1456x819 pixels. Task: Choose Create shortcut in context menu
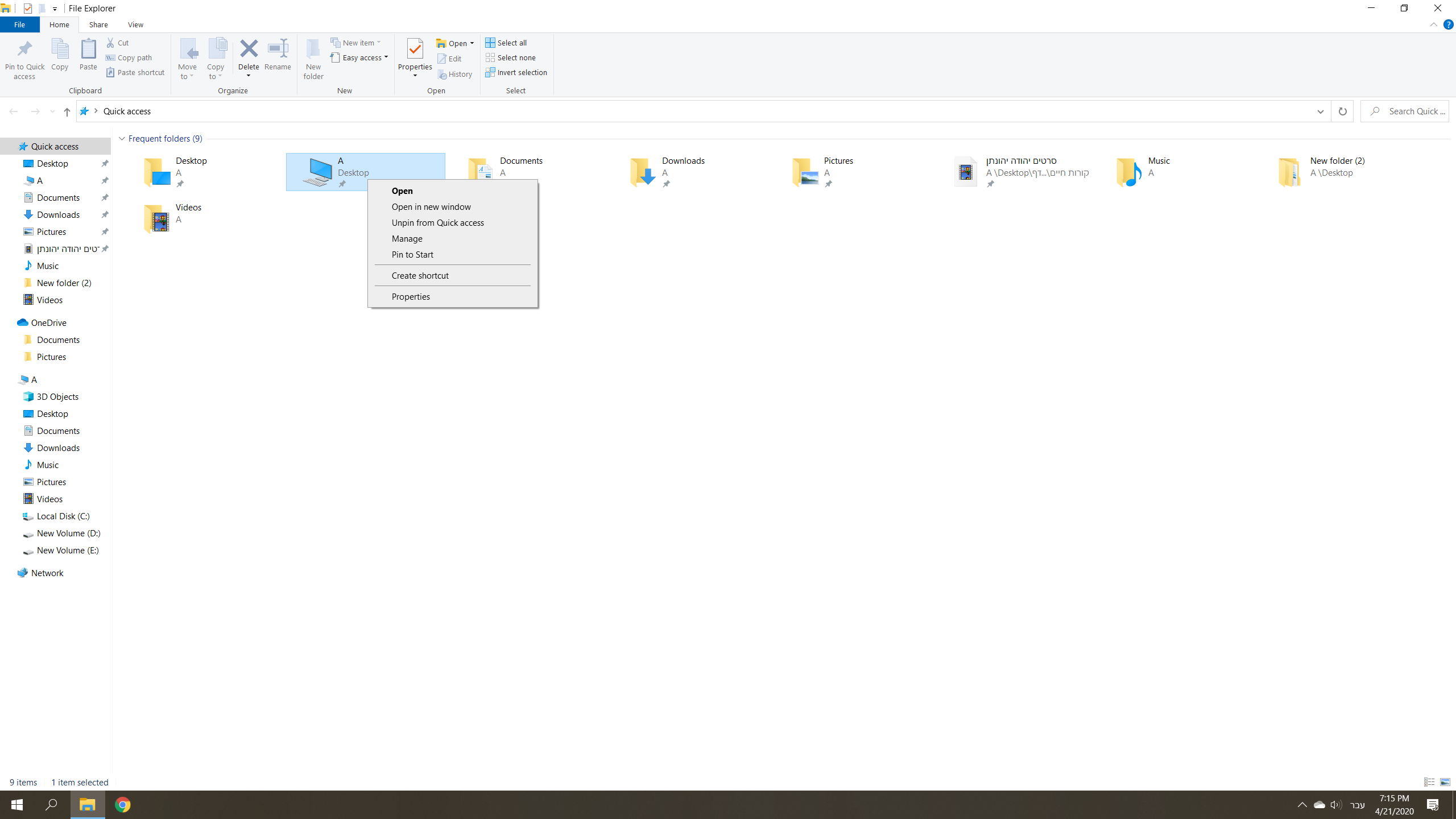click(452, 276)
